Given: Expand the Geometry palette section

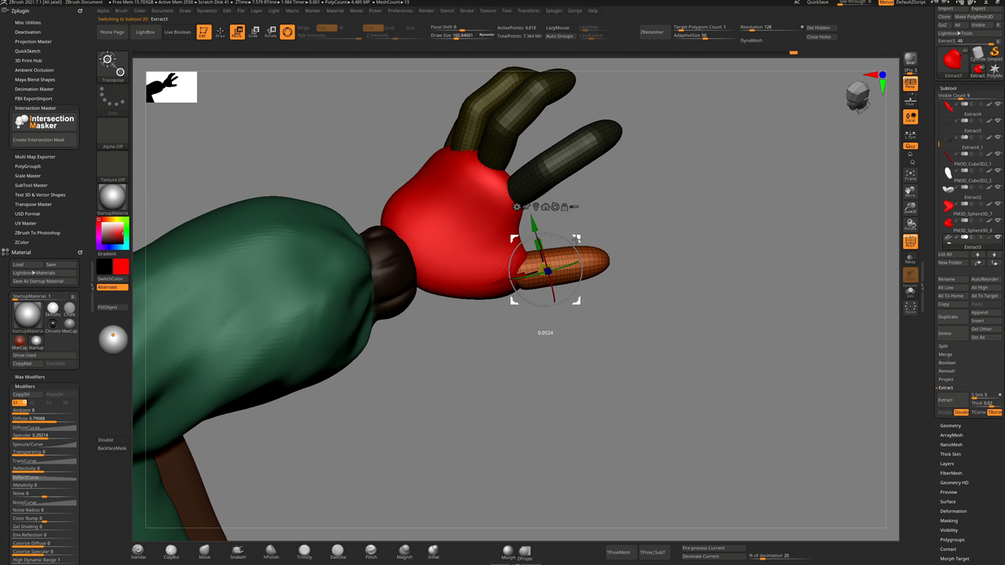Looking at the screenshot, I should coord(950,425).
